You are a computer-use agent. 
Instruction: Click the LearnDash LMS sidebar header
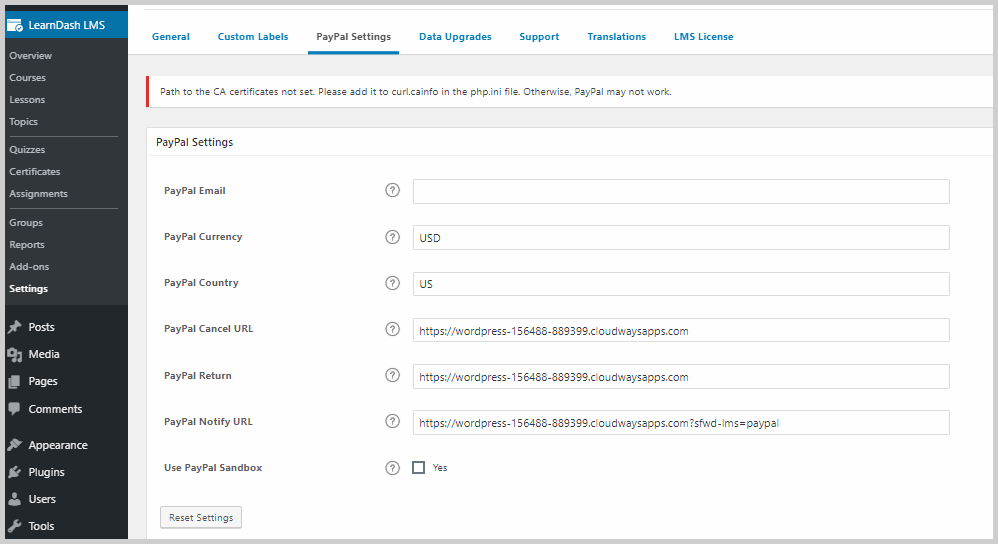(x=66, y=25)
